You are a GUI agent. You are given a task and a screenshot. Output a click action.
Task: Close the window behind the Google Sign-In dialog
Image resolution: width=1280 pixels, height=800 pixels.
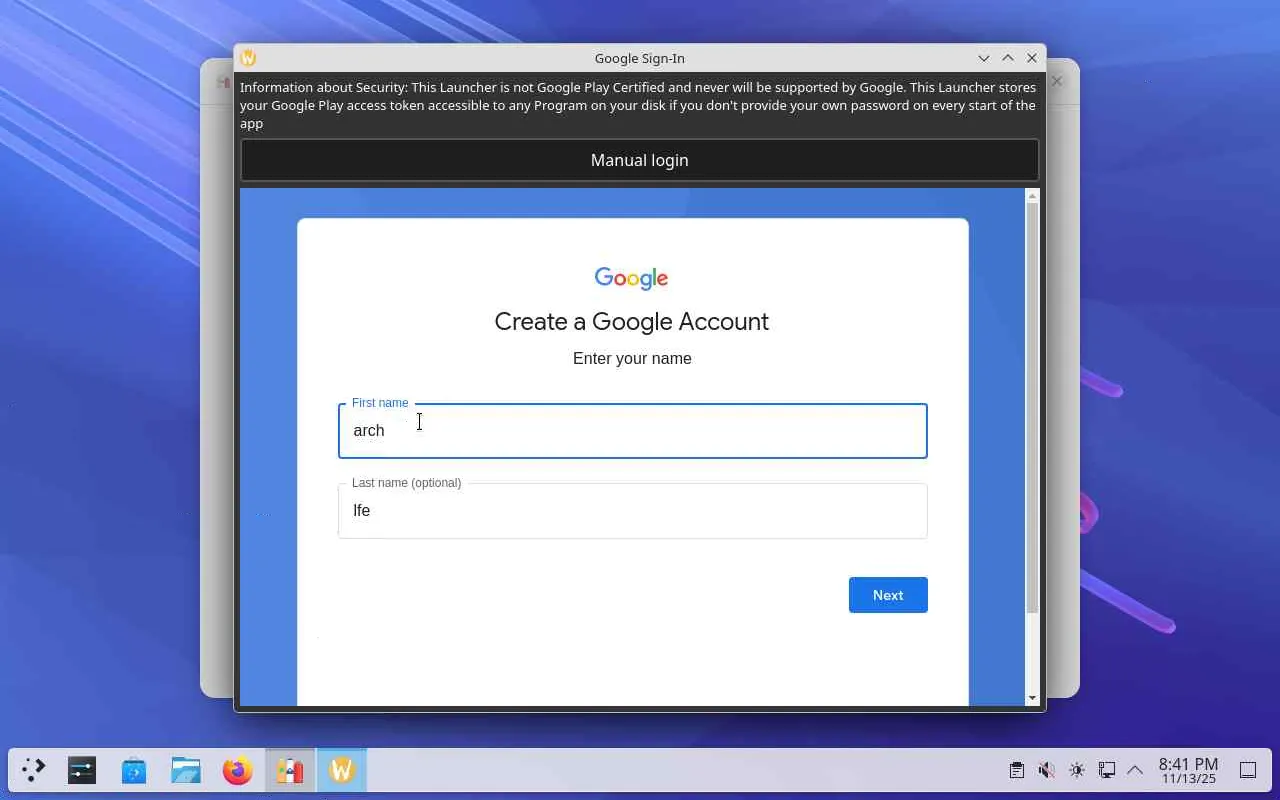pos(1057,81)
